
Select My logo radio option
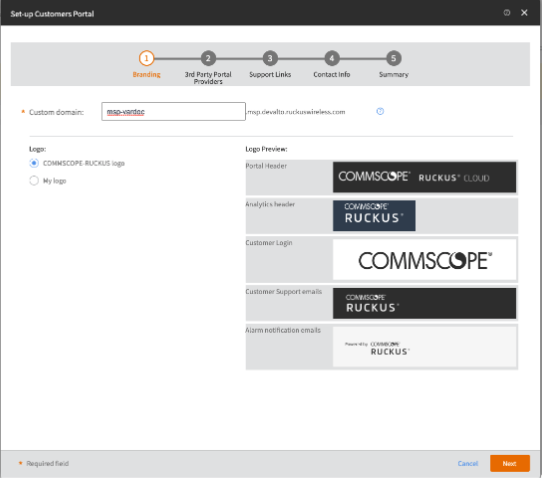[34, 180]
